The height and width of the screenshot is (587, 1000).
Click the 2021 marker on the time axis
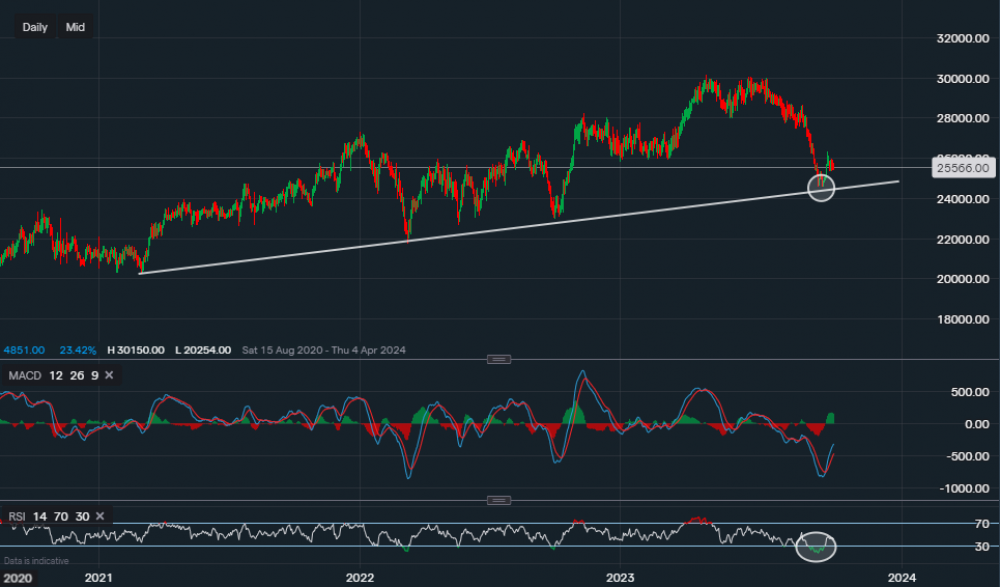point(99,577)
